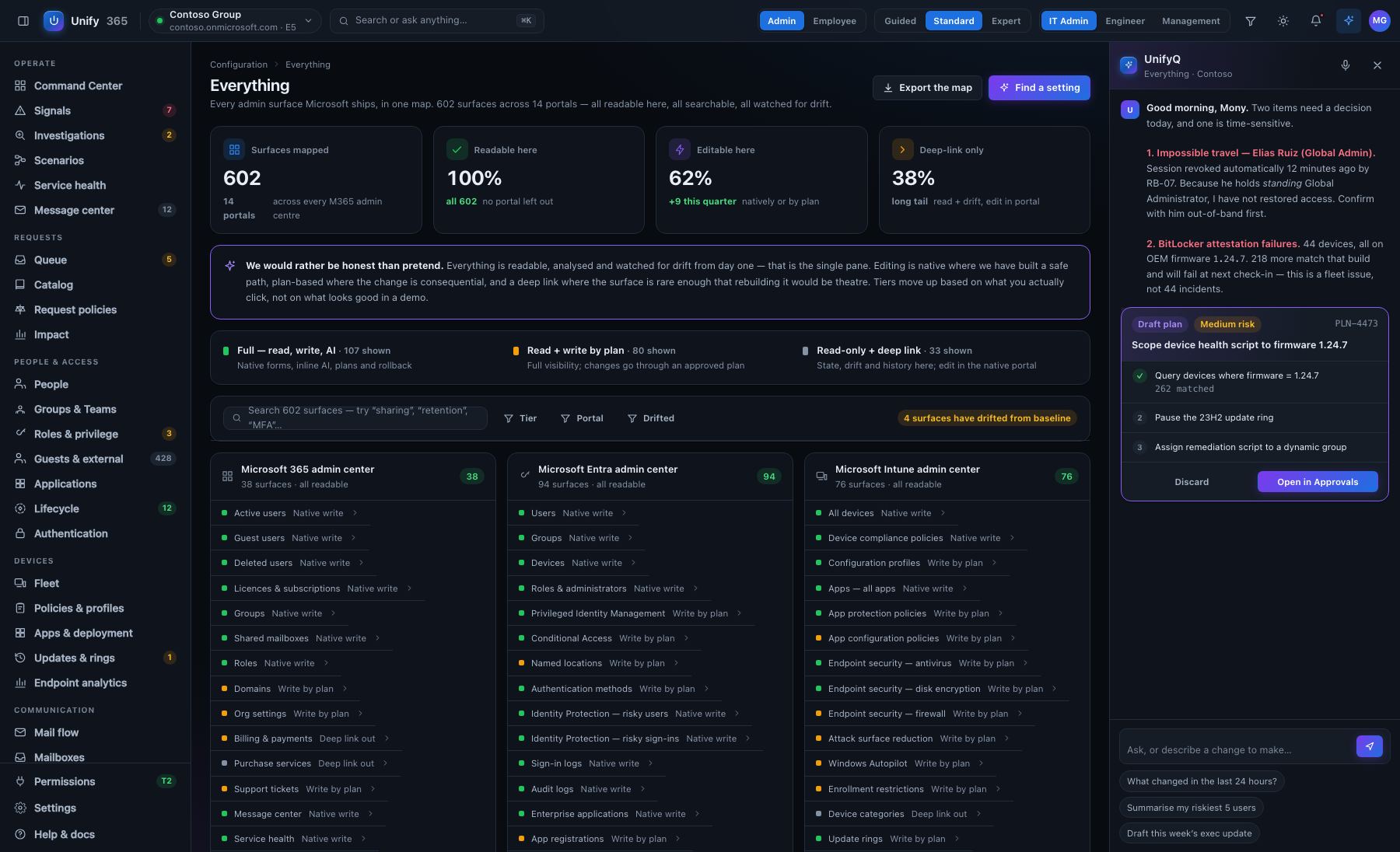
Task: Choose the Engineer persona
Action: tap(1125, 21)
